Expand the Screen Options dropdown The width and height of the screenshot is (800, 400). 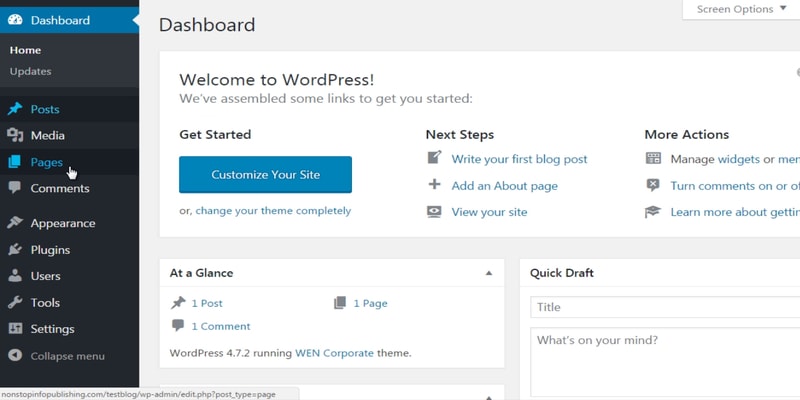(x=741, y=9)
